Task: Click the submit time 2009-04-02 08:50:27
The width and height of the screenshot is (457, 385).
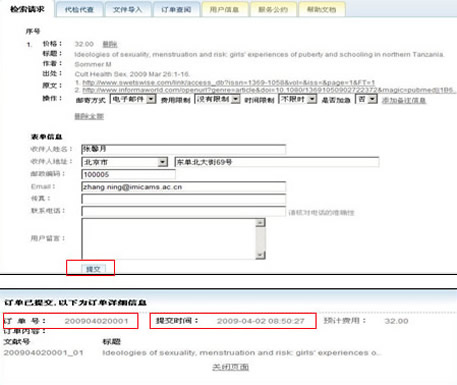Action: point(260,321)
